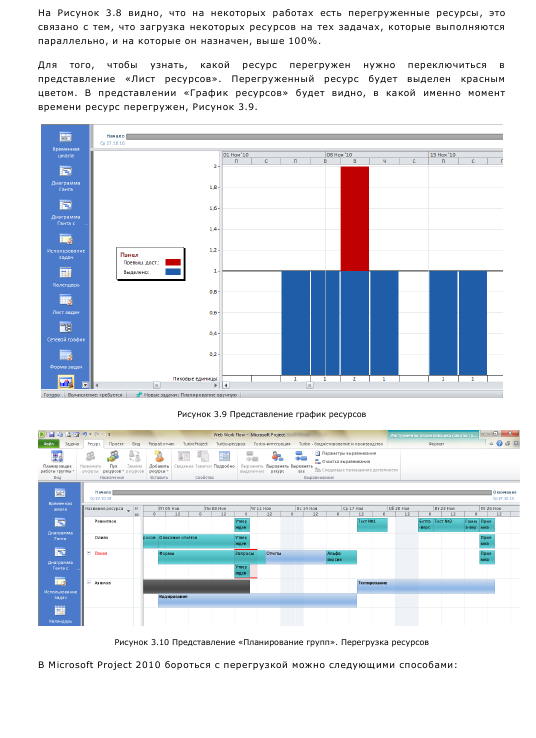
Task: Click Готово status bar entry
Action: coord(52,394)
